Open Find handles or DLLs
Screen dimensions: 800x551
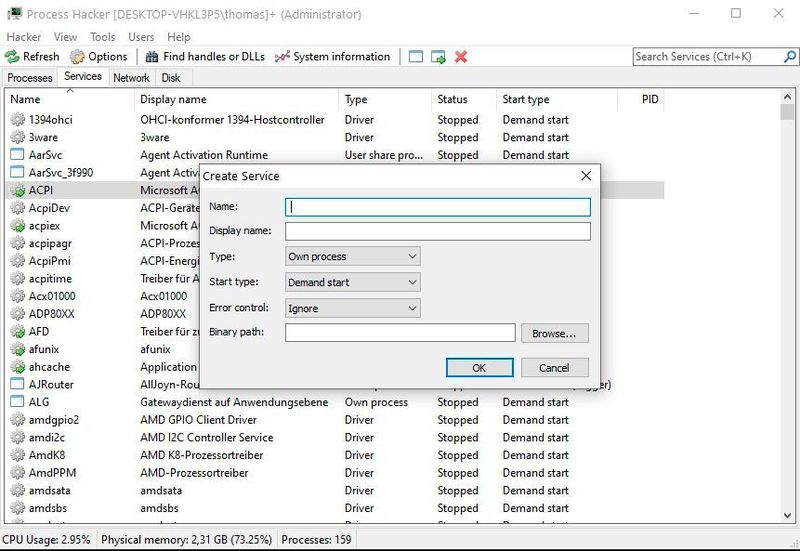pyautogui.click(x=205, y=57)
